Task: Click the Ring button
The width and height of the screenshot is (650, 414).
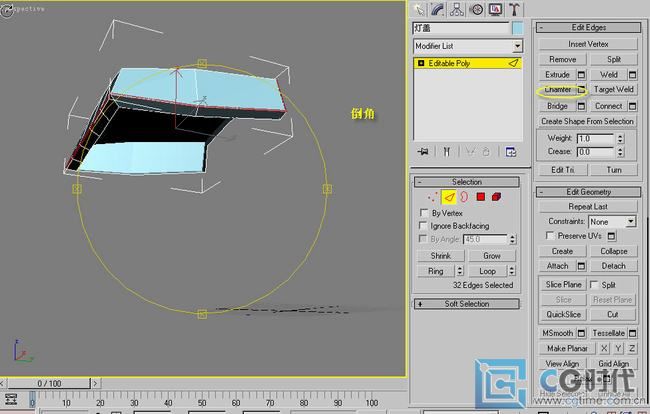Action: tap(436, 271)
